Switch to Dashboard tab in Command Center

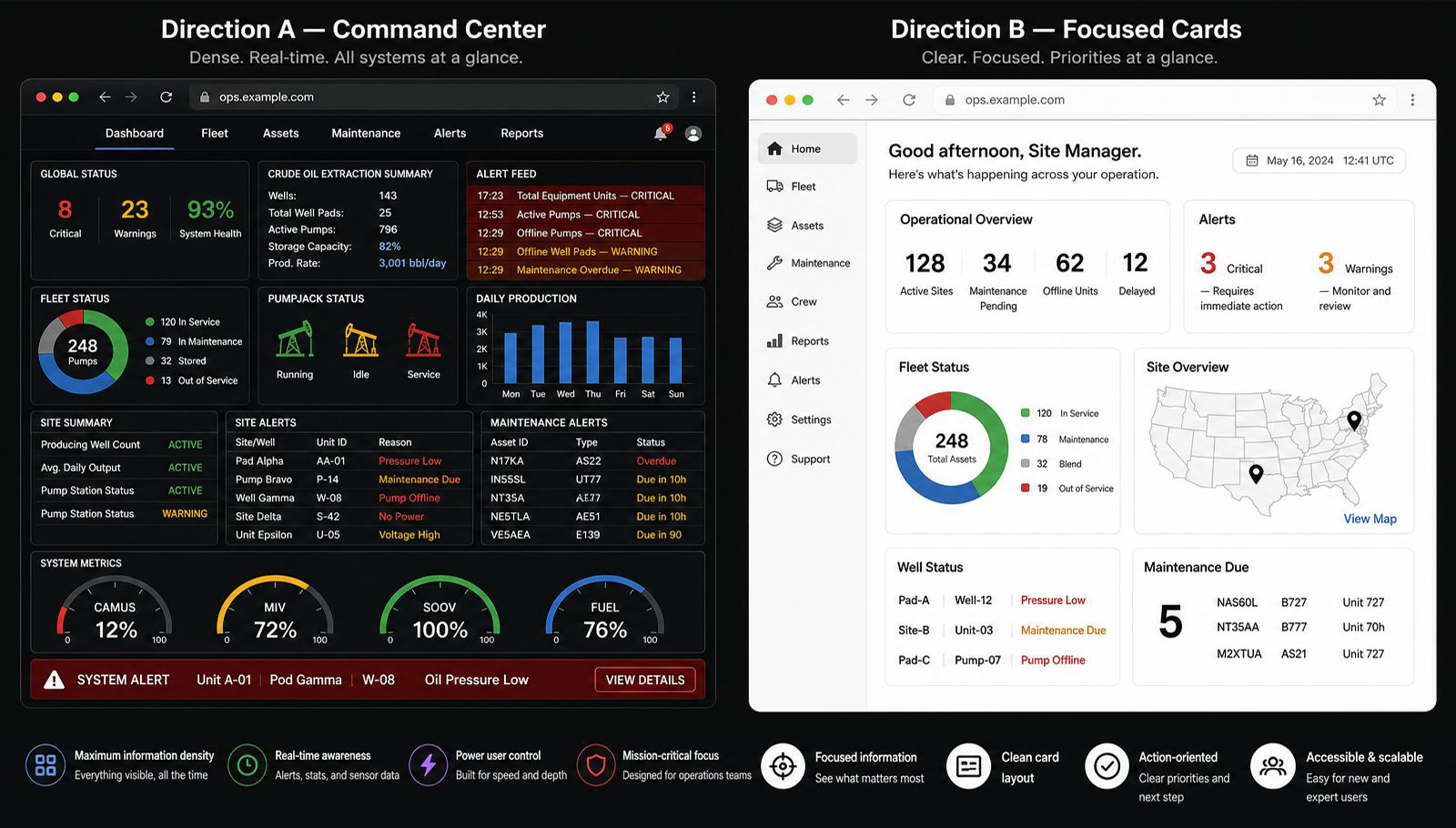(135, 133)
